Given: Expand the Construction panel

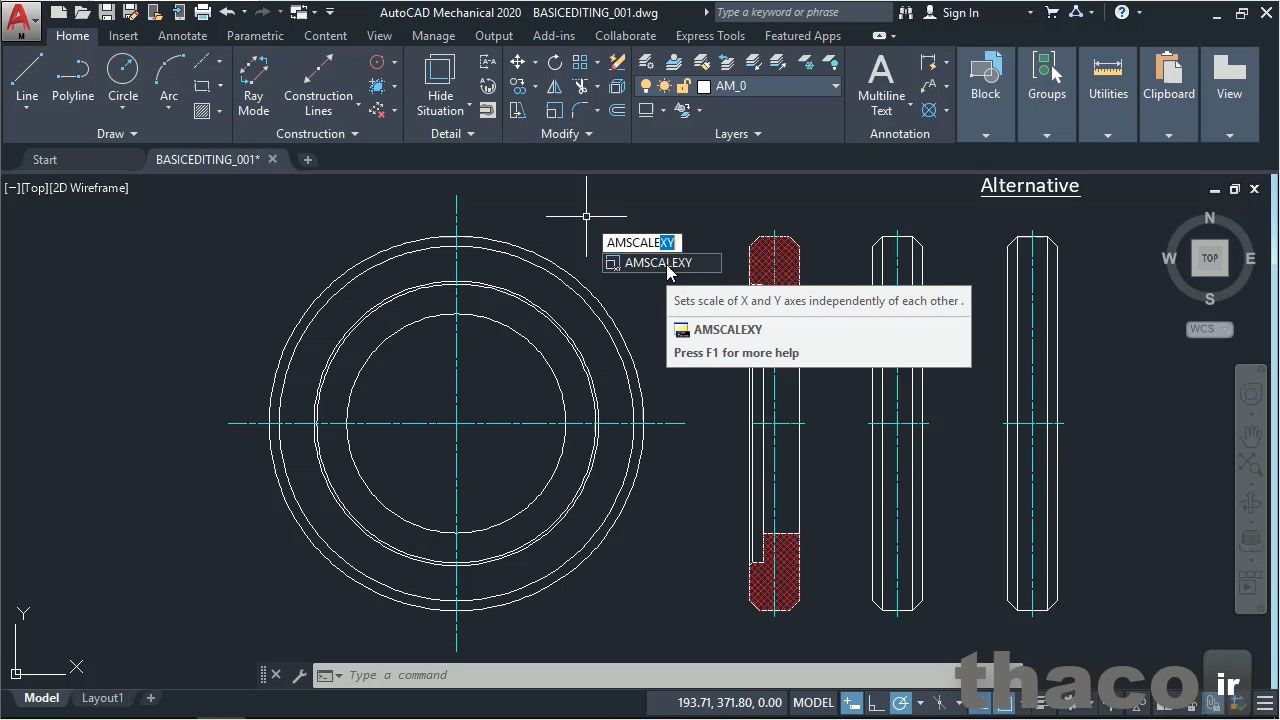Looking at the screenshot, I should [x=317, y=134].
